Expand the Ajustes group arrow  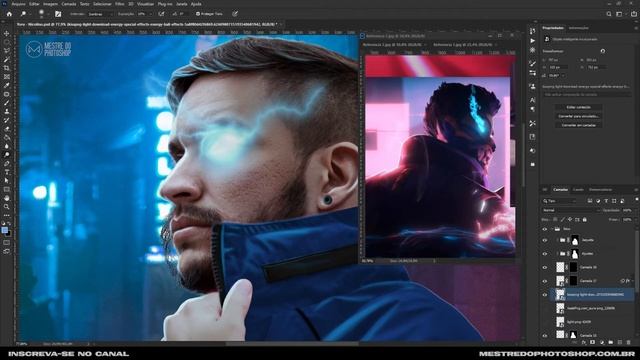pyautogui.click(x=558, y=253)
